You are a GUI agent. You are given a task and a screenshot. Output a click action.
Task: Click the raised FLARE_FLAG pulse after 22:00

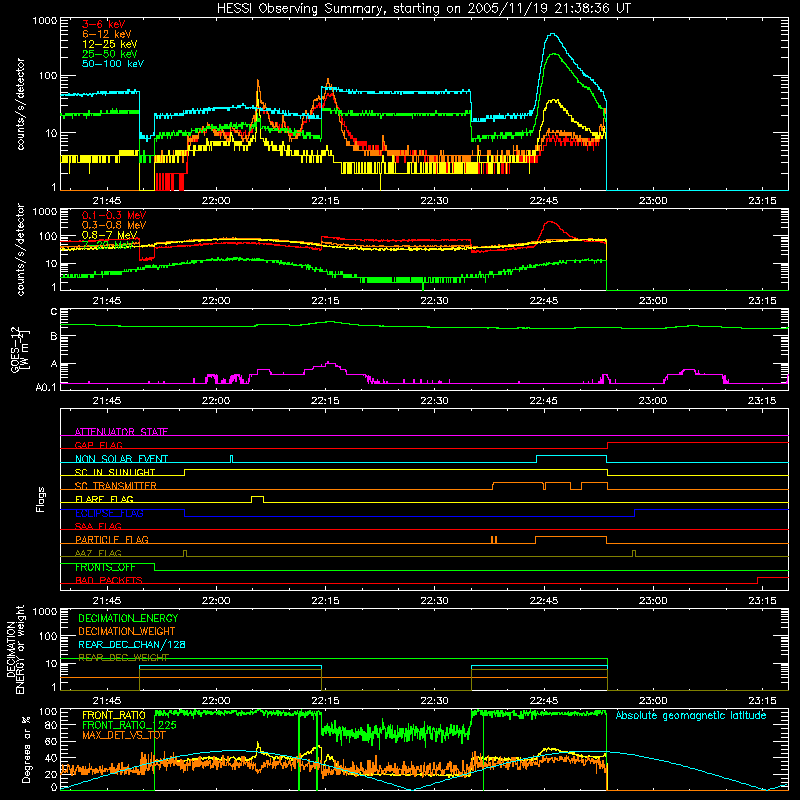(258, 497)
